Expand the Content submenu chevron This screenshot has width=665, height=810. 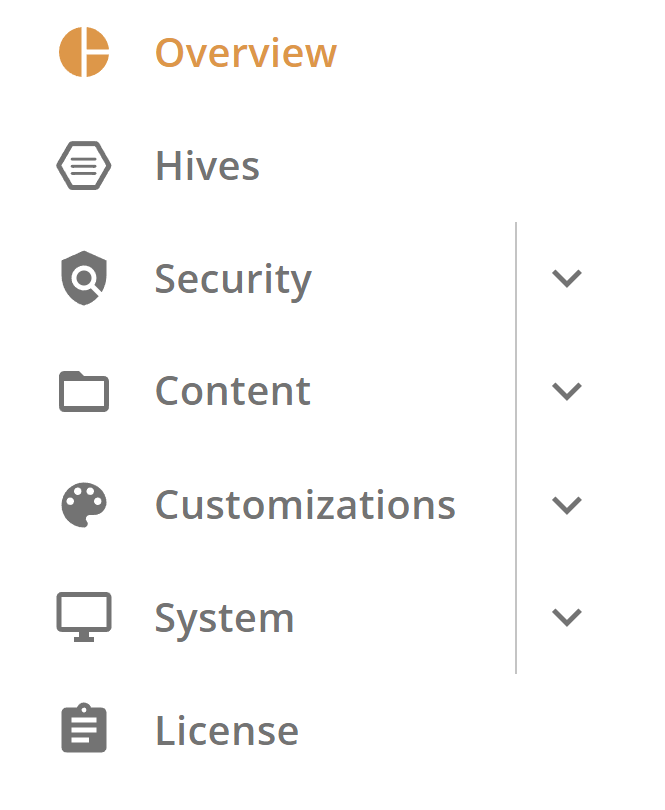pyautogui.click(x=567, y=391)
